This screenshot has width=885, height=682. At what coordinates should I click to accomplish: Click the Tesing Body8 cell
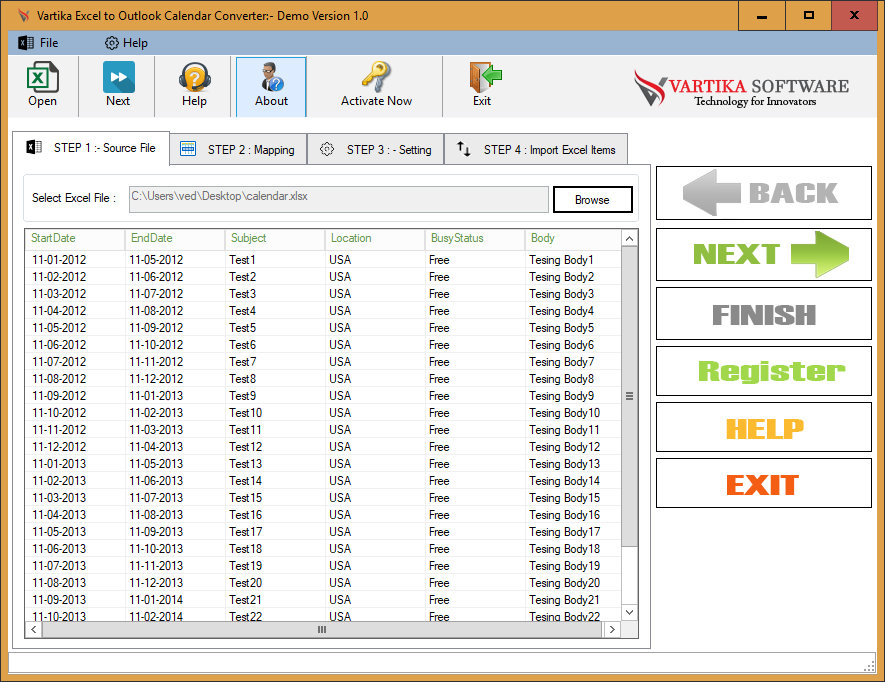(x=573, y=379)
